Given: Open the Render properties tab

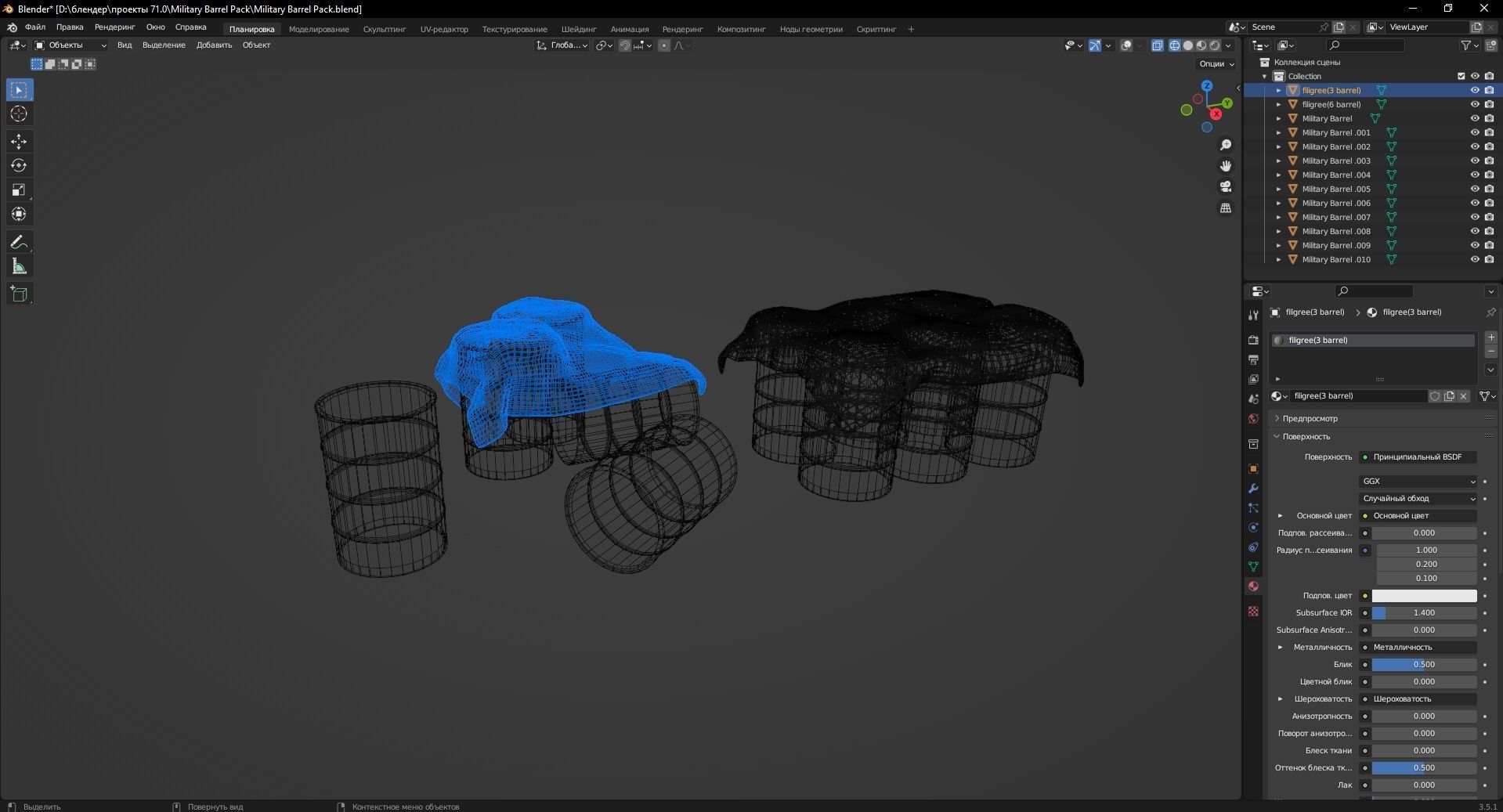Looking at the screenshot, I should point(1253,340).
